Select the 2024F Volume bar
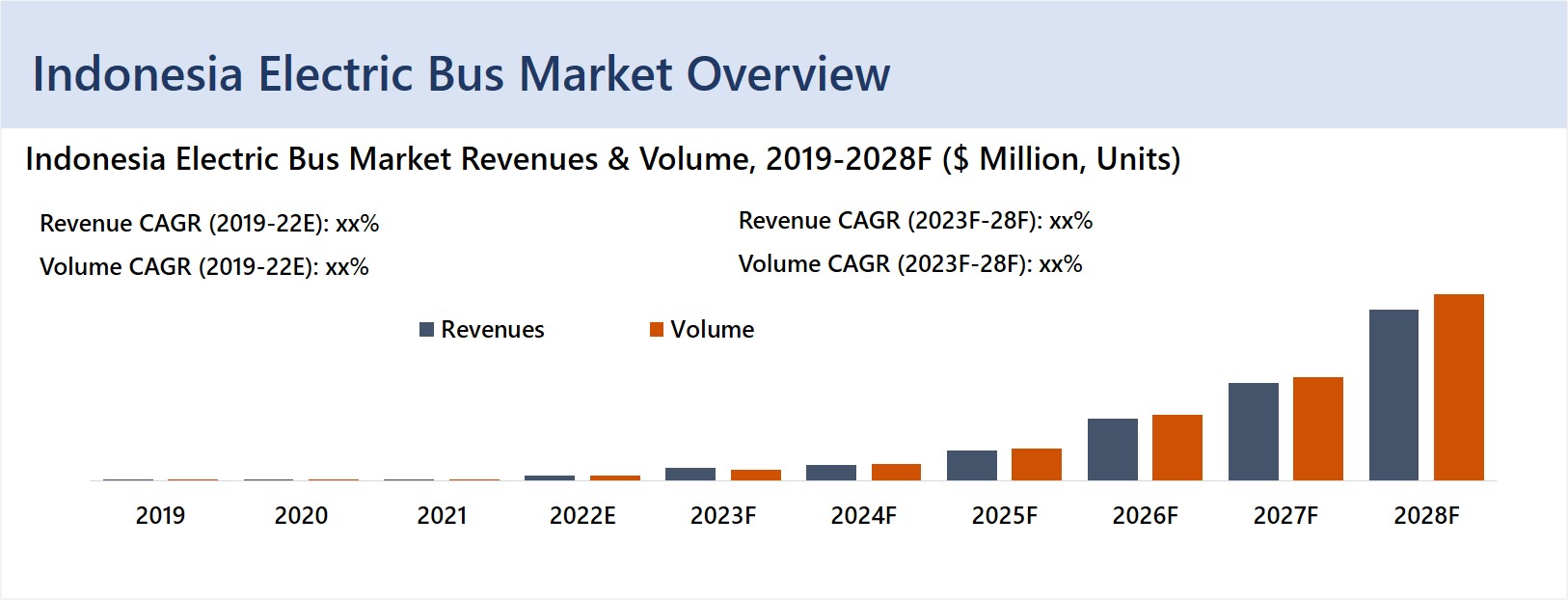This screenshot has height=600, width=1568. [x=896, y=472]
